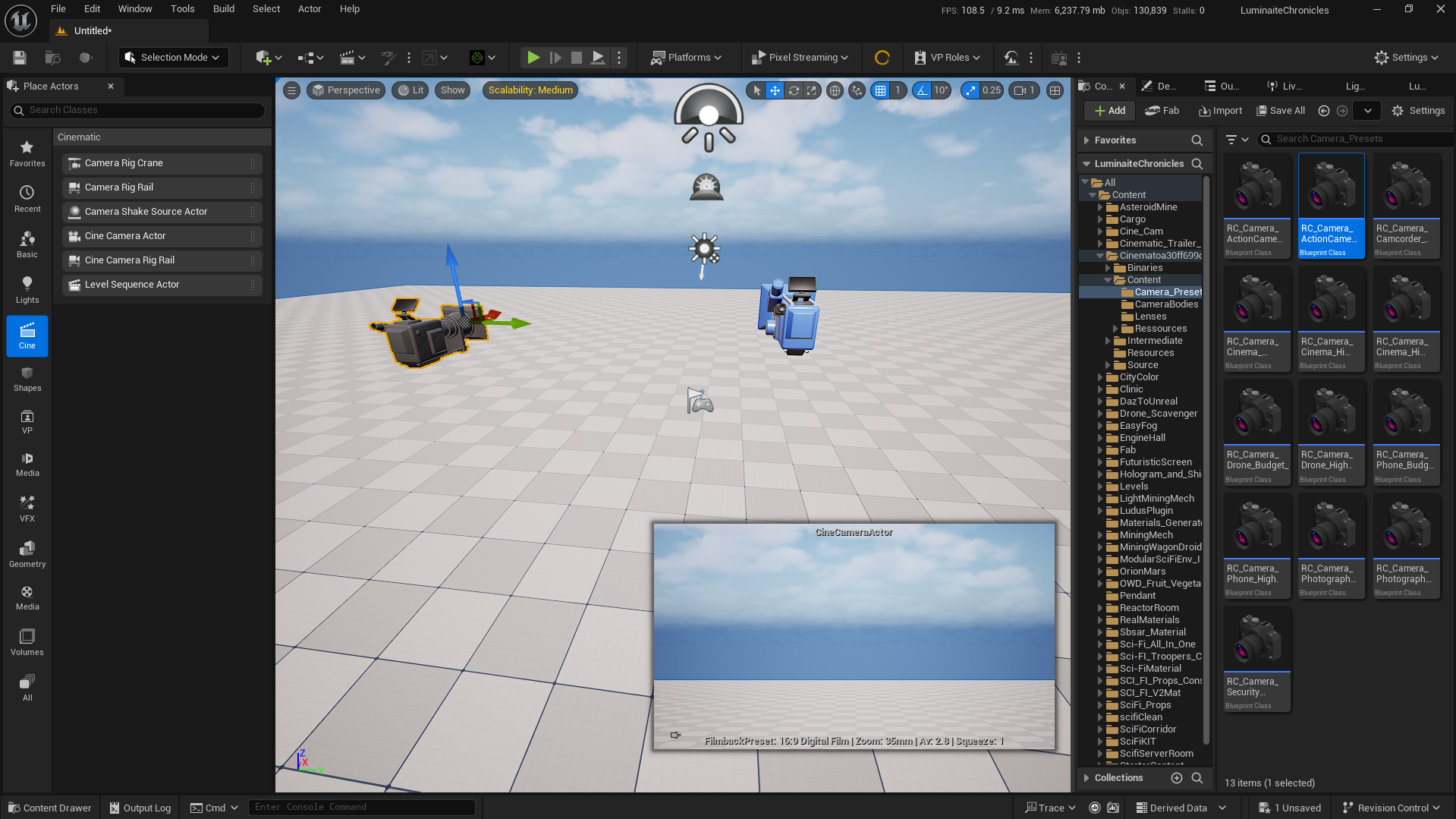Open the Window menu
The width and height of the screenshot is (1456, 819).
[135, 9]
